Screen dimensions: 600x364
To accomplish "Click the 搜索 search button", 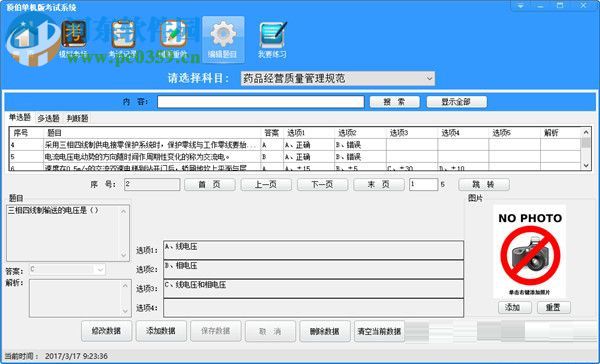I will coord(395,102).
